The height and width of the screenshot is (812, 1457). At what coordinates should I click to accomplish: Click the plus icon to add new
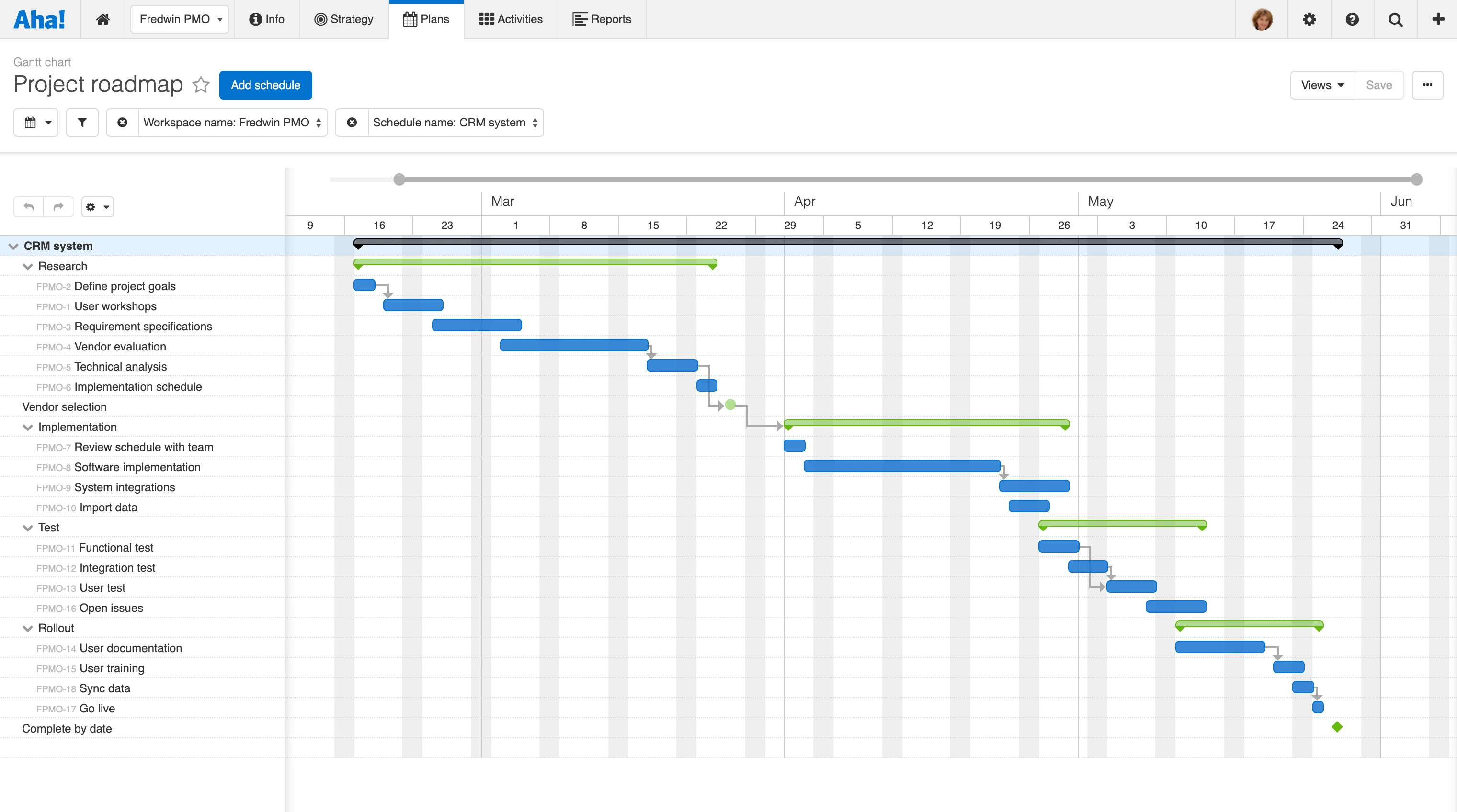(1438, 19)
